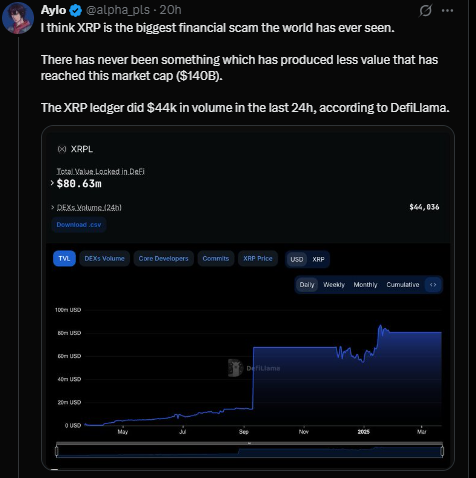Click the embed code brackets icon

click(433, 285)
